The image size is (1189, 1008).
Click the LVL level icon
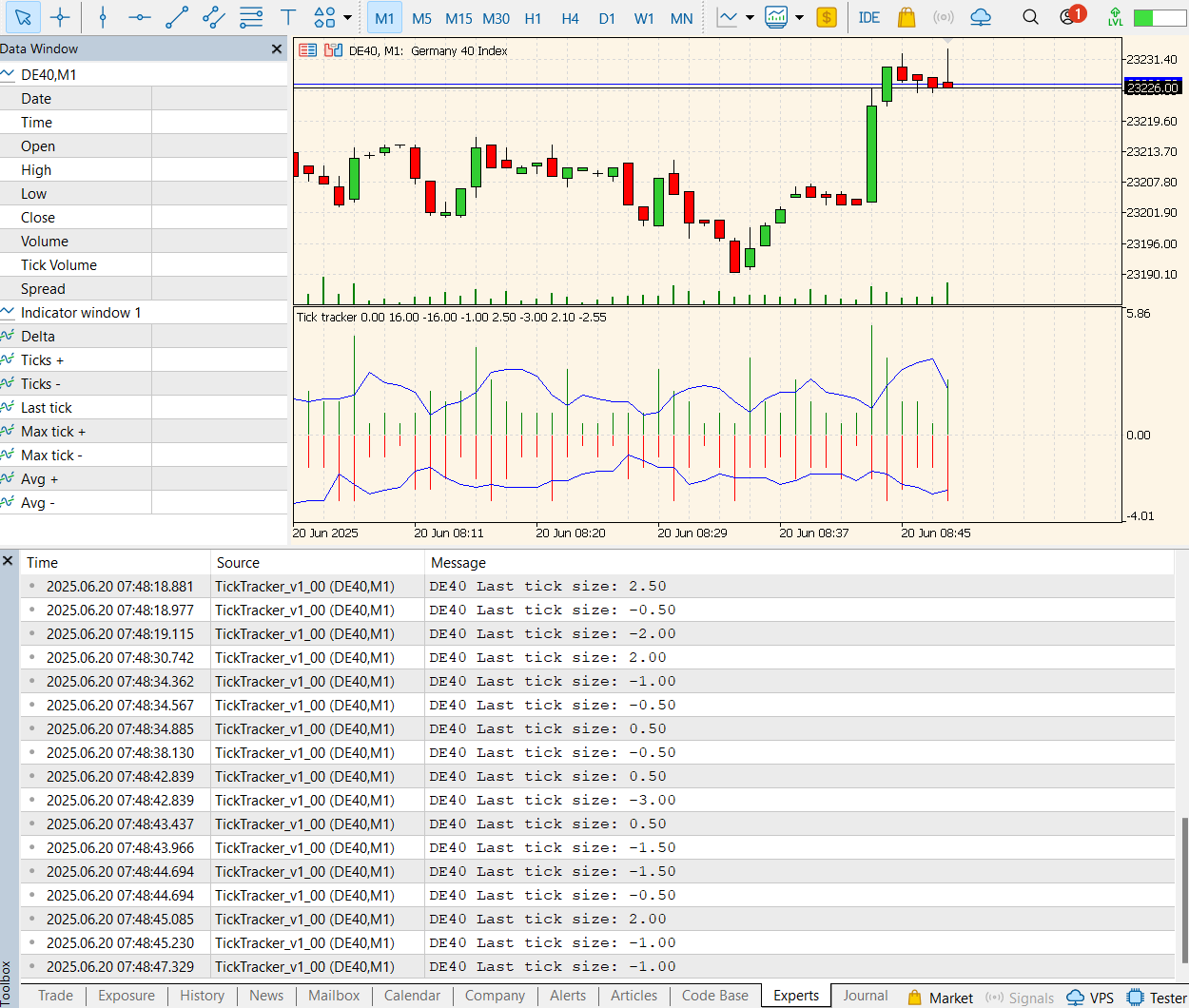click(1115, 17)
